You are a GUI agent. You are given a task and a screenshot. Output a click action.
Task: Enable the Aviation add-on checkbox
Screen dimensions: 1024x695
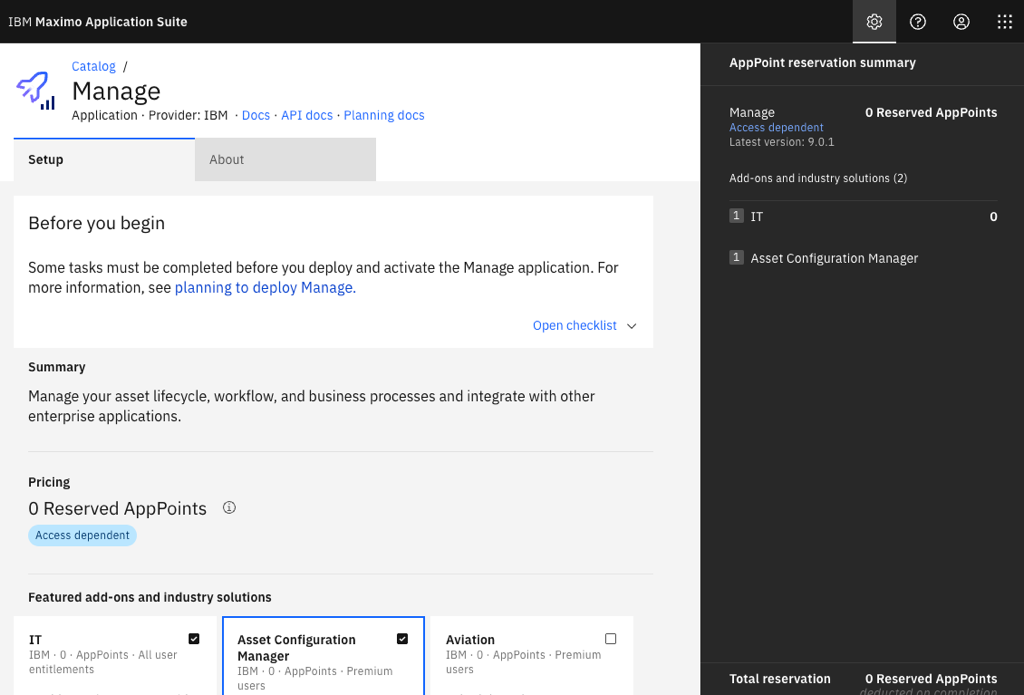[611, 639]
